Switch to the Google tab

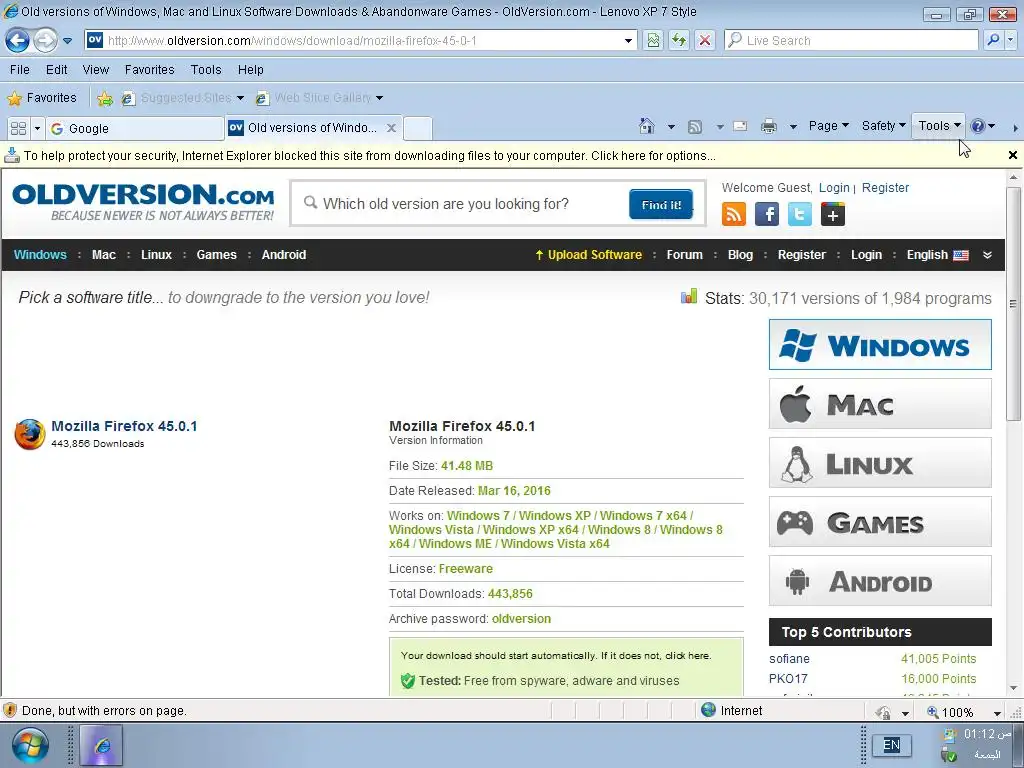click(135, 129)
